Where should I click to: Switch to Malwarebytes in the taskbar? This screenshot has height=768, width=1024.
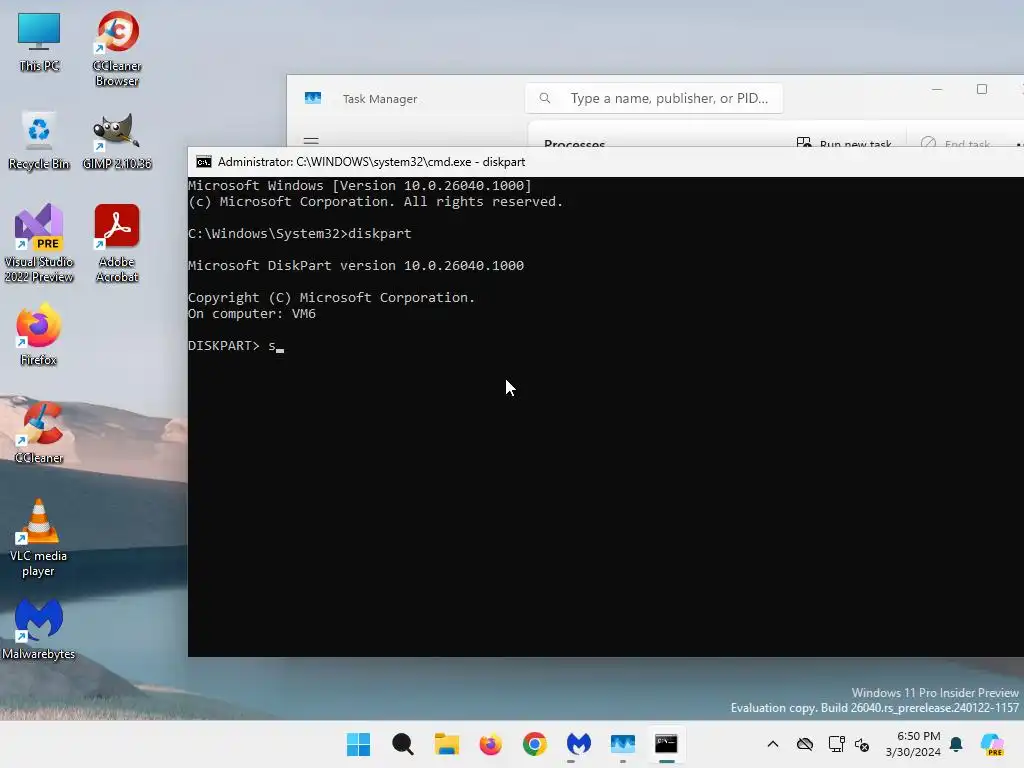point(579,744)
